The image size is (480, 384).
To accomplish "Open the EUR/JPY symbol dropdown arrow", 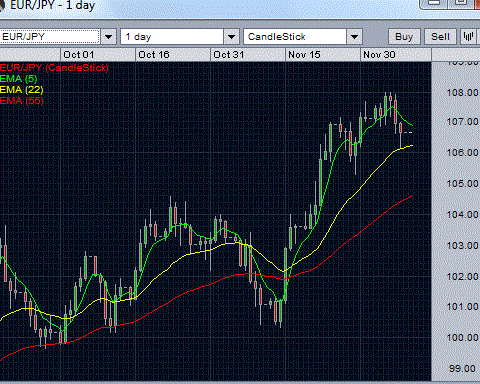I will [x=109, y=37].
